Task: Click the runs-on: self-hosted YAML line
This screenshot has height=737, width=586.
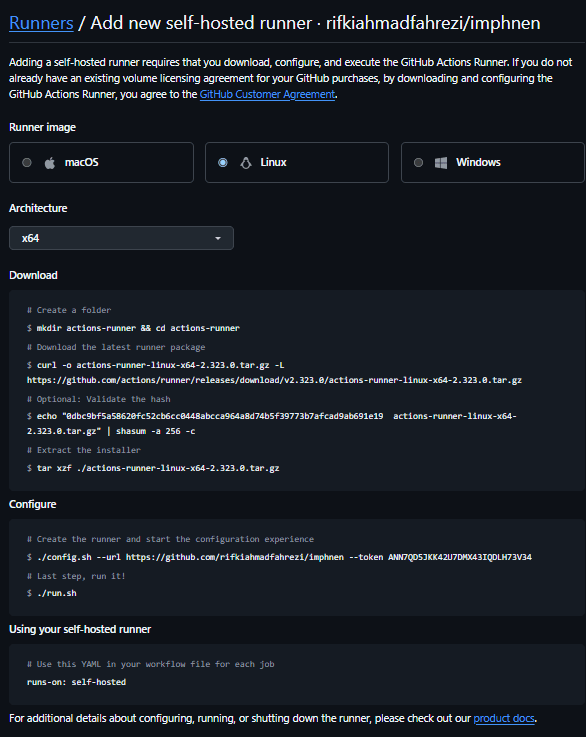Action: (x=77, y=682)
